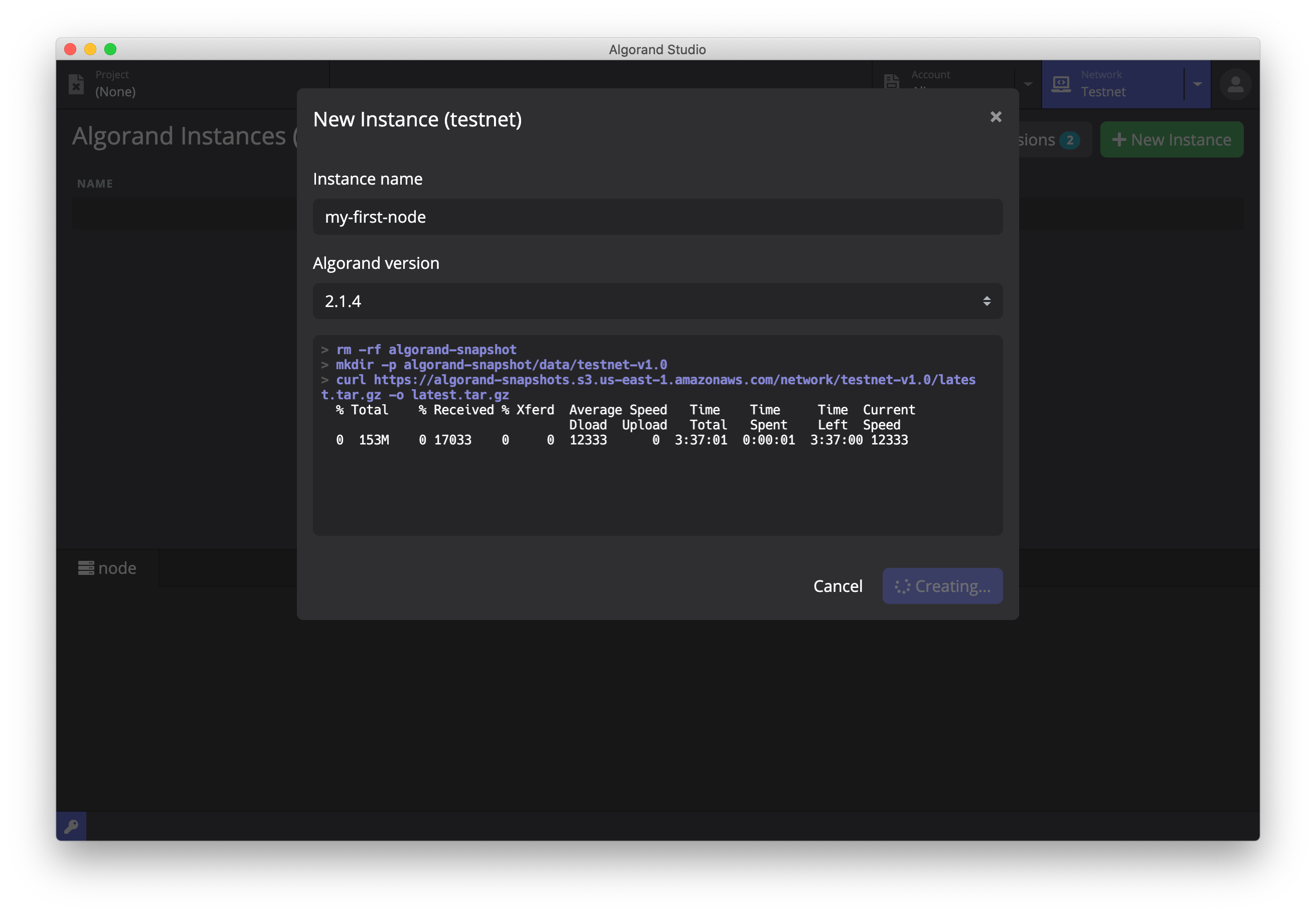Screen dimensions: 1316x915
Task: Click the Network laptop icon
Action: 1062,84
